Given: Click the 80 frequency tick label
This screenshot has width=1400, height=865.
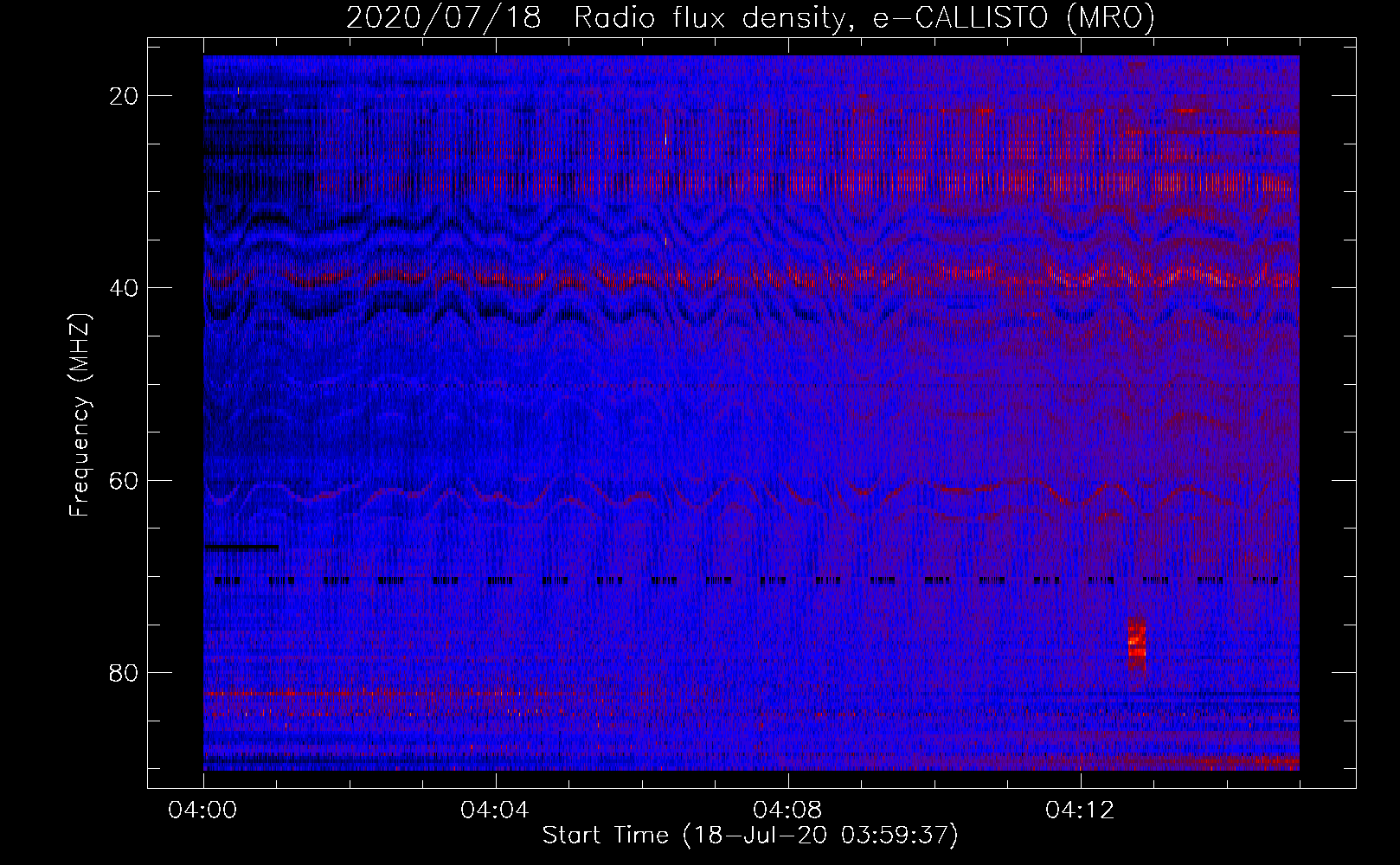Looking at the screenshot, I should 125,672.
